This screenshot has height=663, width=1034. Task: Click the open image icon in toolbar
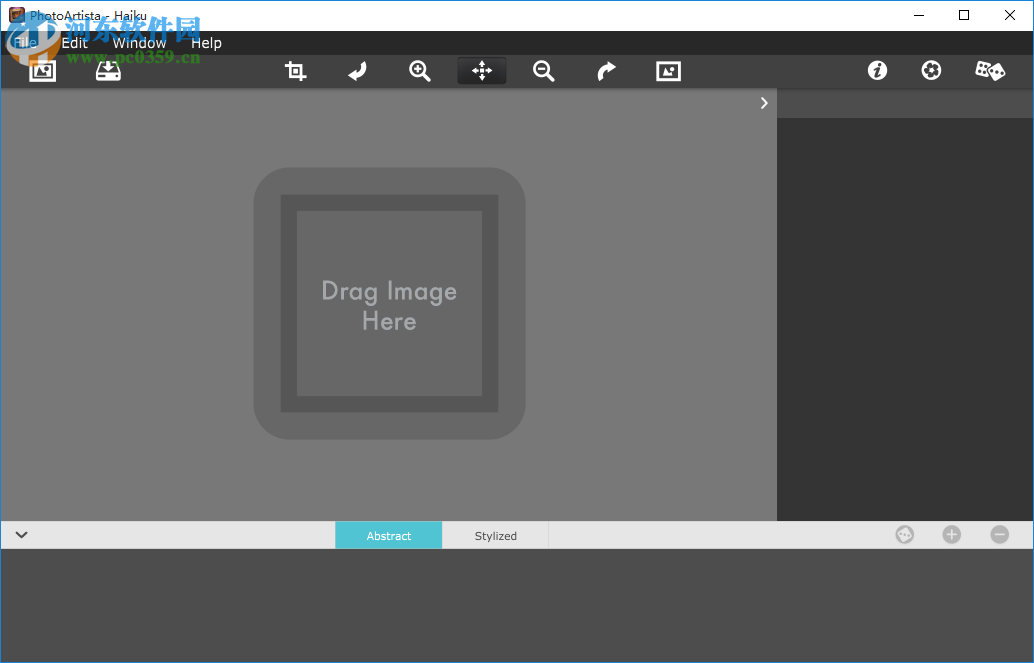tap(42, 71)
